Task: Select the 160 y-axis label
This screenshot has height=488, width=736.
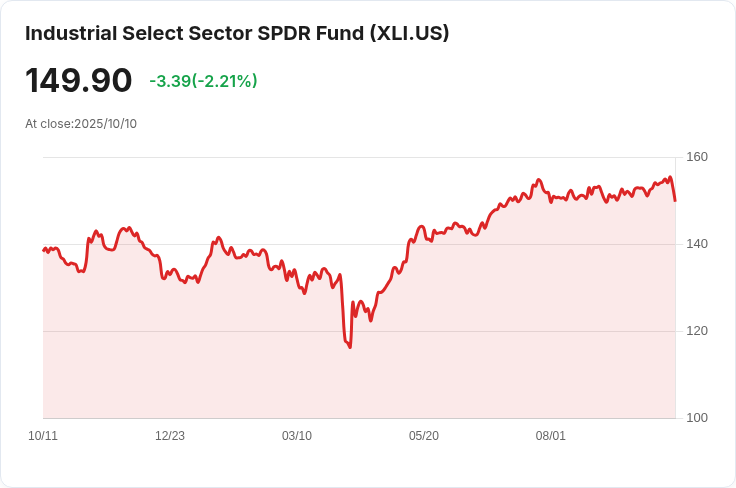Action: click(x=697, y=157)
